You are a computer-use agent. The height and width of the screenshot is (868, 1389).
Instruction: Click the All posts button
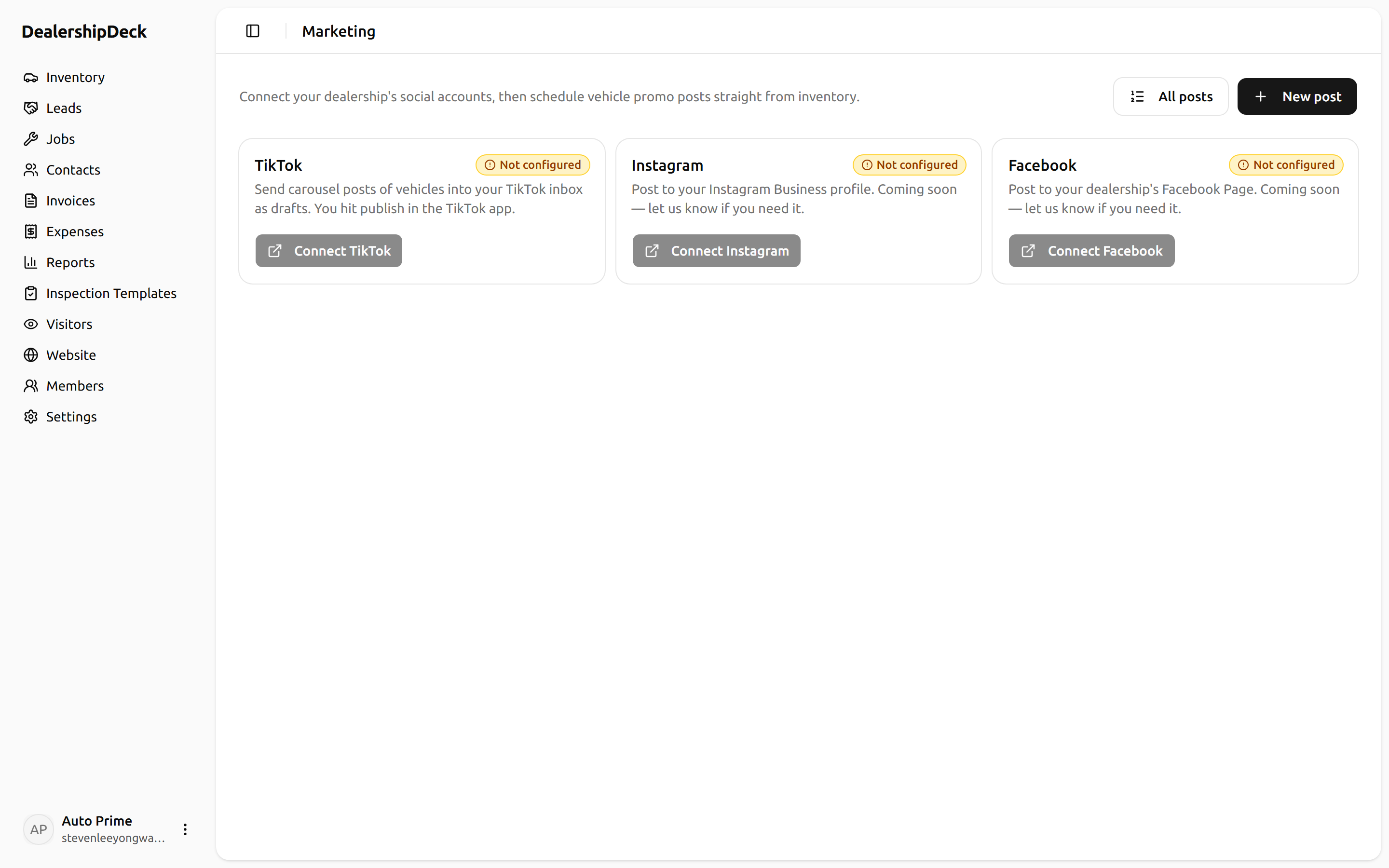coord(1171,96)
